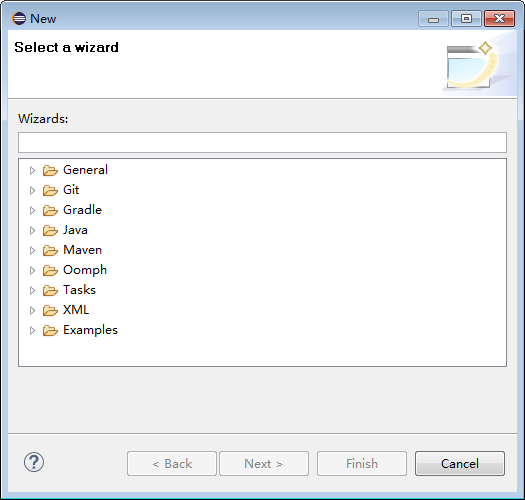Screen dimensions: 525x500
Task: Open the help question mark icon
Action: (x=34, y=462)
